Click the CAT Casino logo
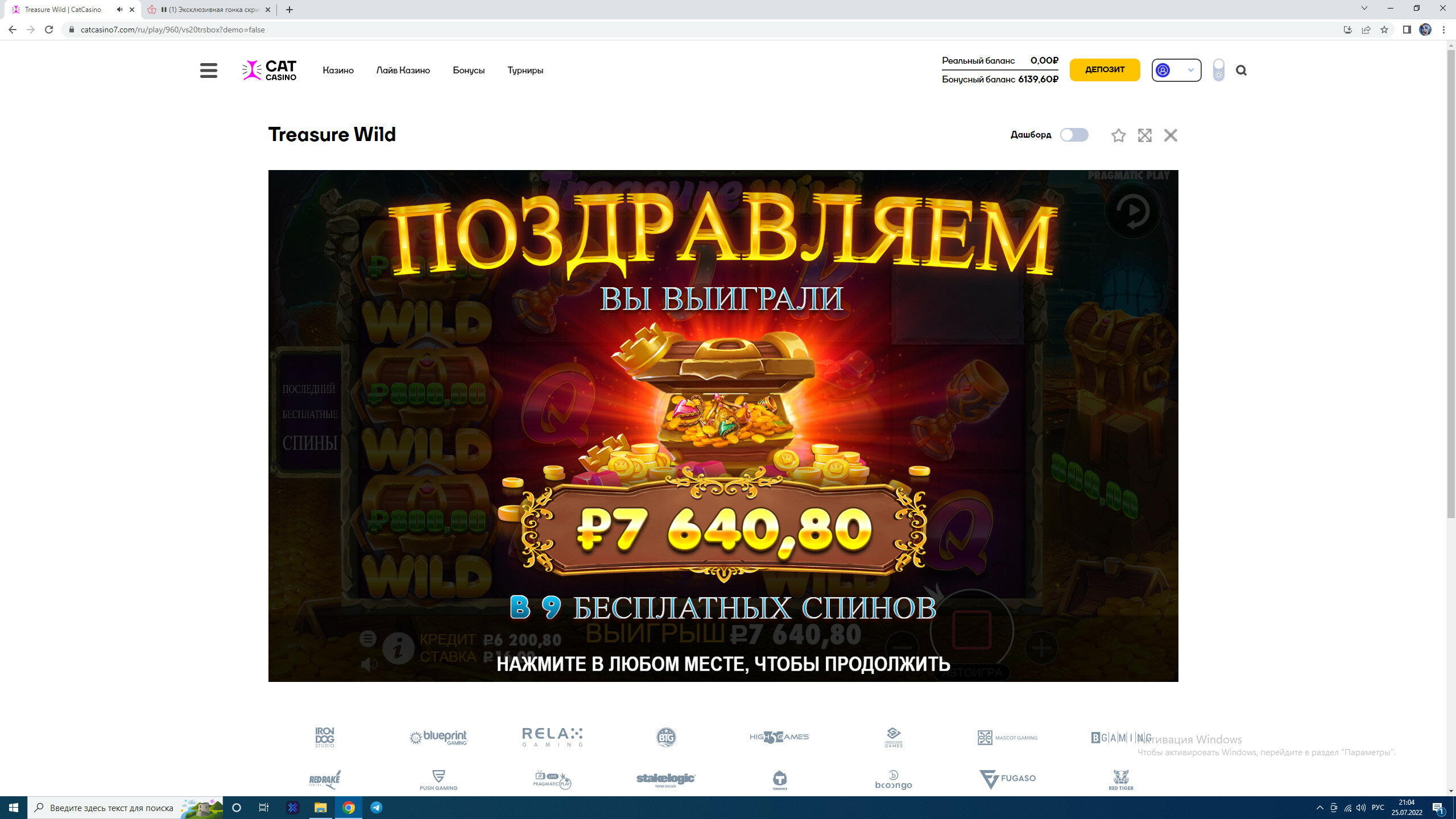This screenshot has width=1456, height=819. point(269,71)
